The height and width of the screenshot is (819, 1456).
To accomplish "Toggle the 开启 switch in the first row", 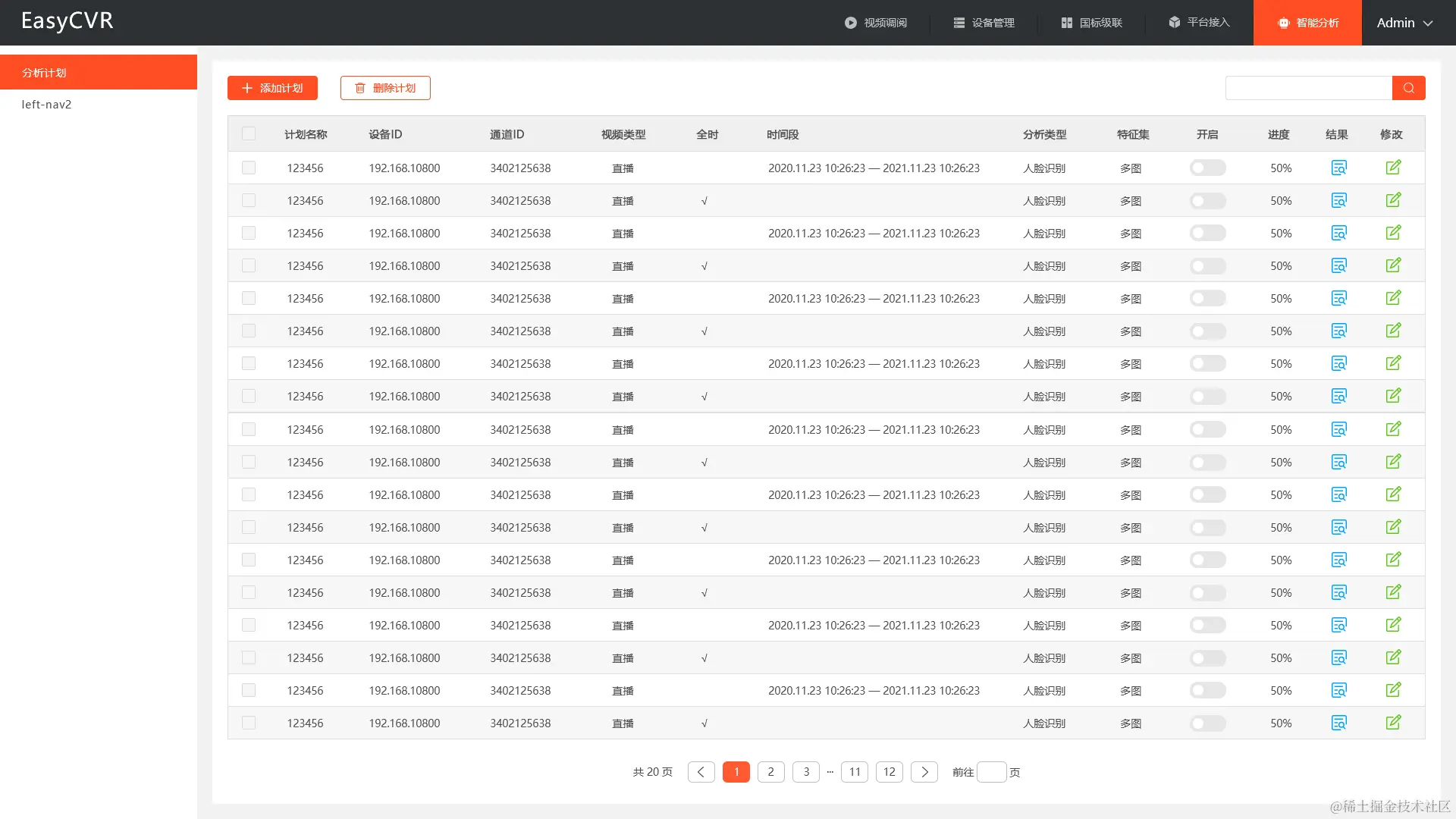I will coord(1207,168).
